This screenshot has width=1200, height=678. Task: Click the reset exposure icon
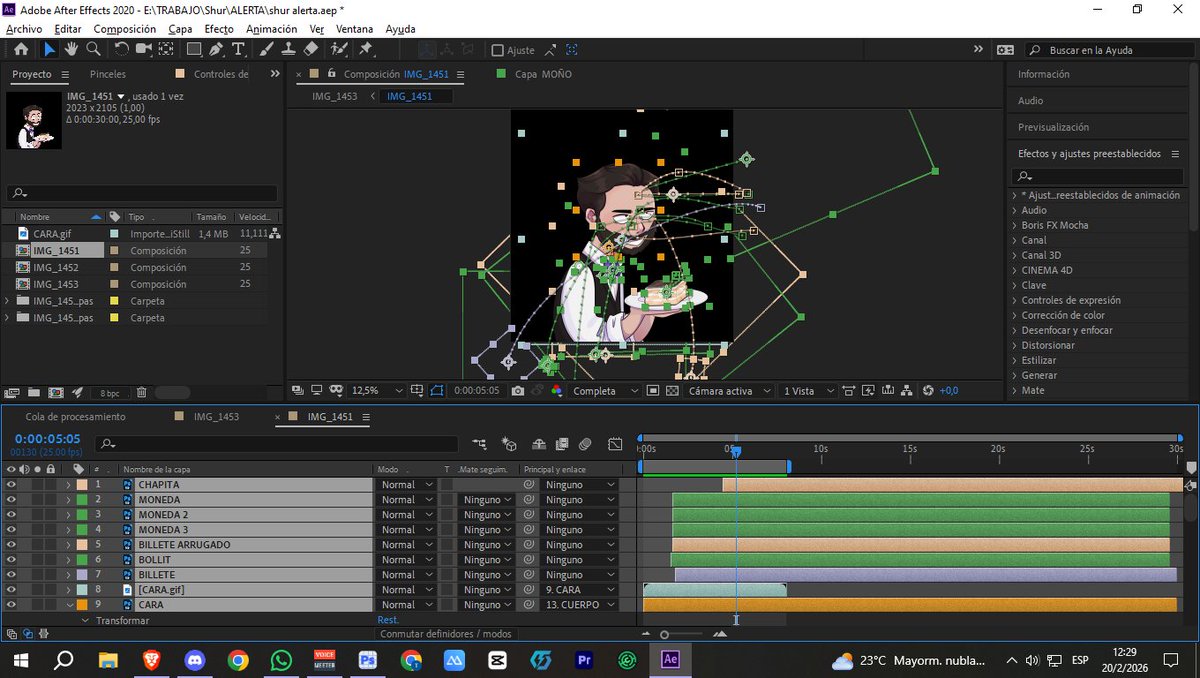[x=928, y=391]
